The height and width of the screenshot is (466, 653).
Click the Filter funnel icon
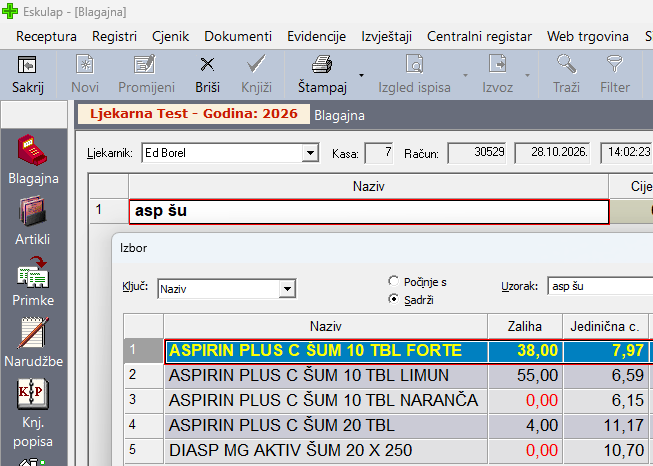tap(615, 65)
